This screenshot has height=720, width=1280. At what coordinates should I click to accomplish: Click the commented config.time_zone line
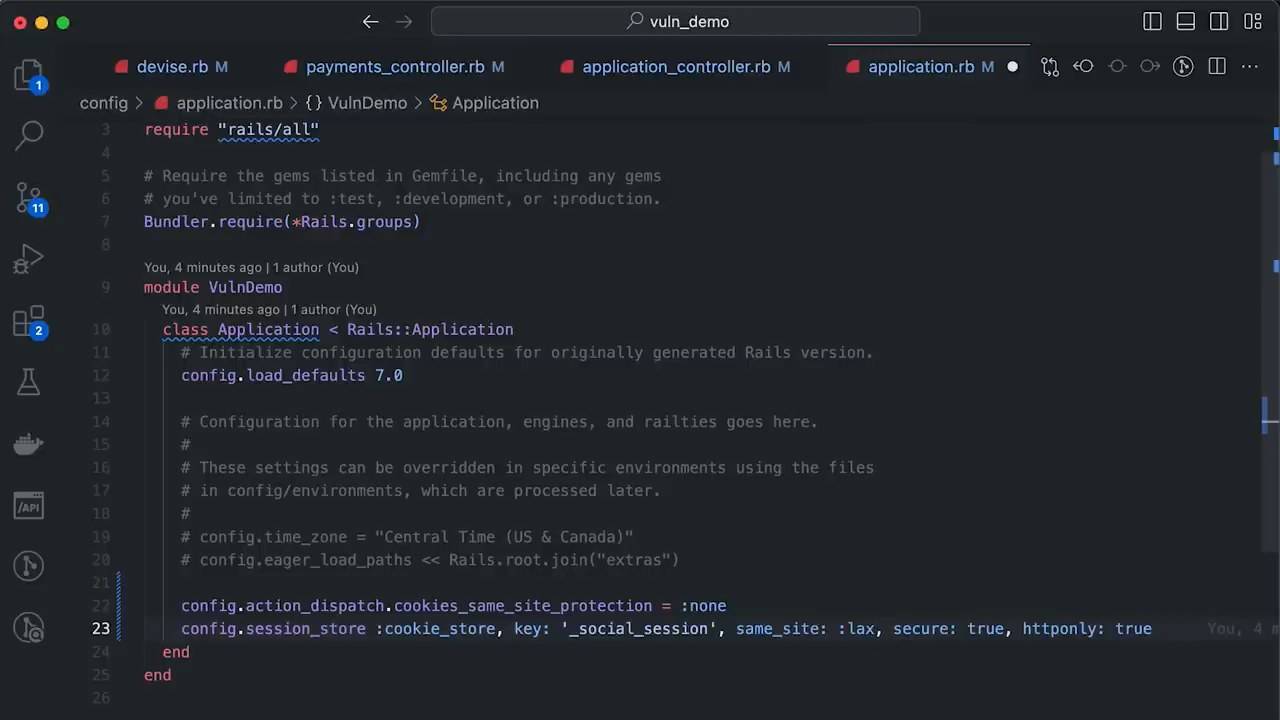(407, 537)
